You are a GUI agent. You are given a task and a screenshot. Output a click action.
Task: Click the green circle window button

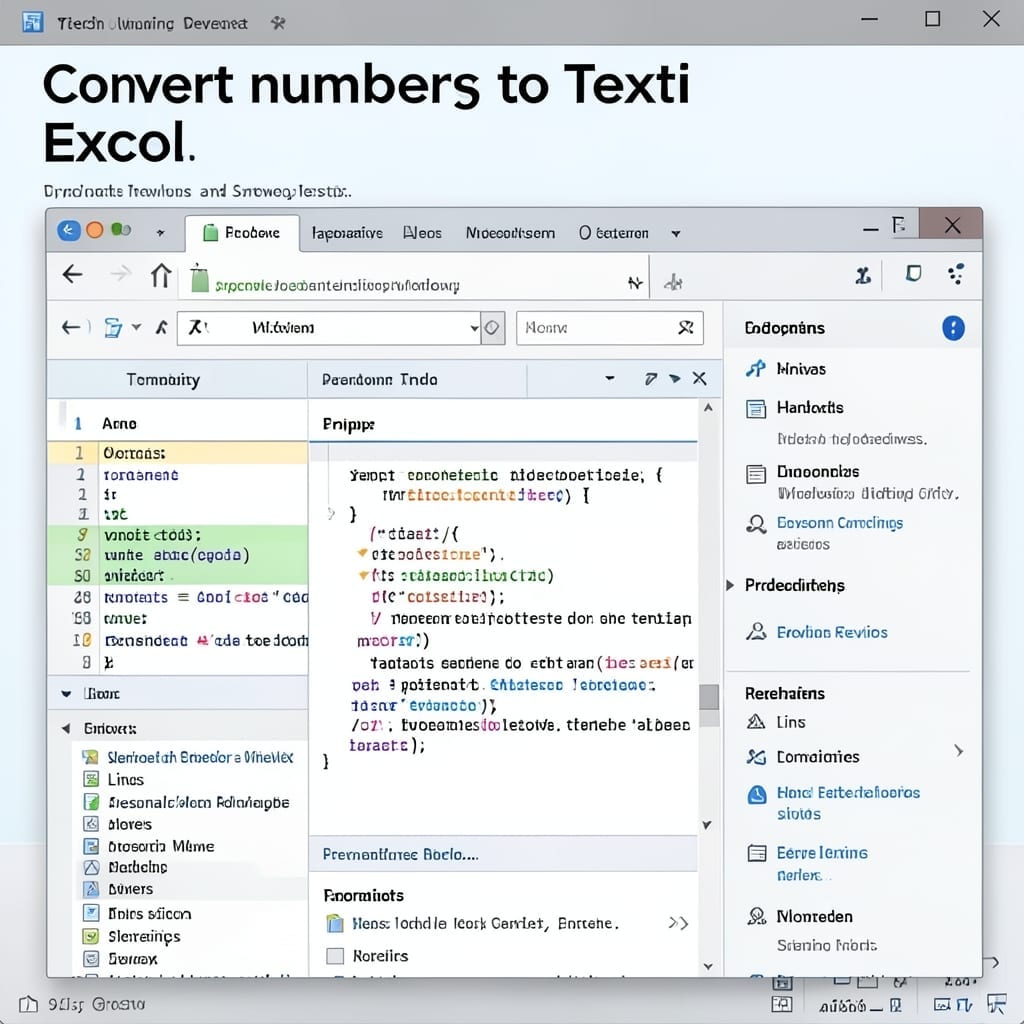pyautogui.click(x=118, y=229)
